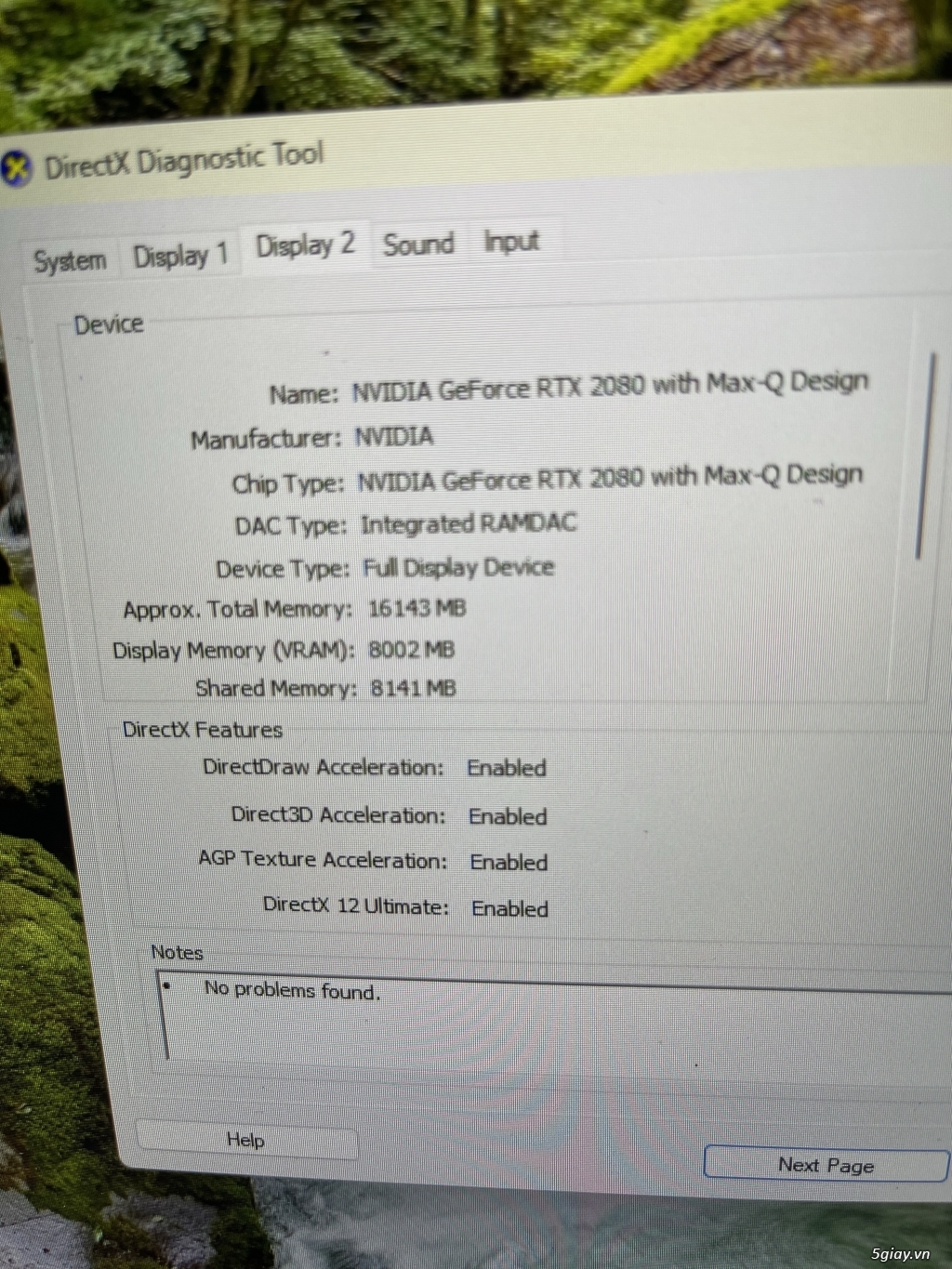Select the 'No problems found.' note

(292, 990)
